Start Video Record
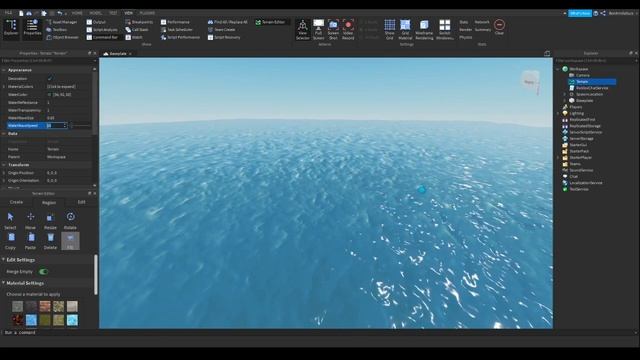 click(348, 29)
